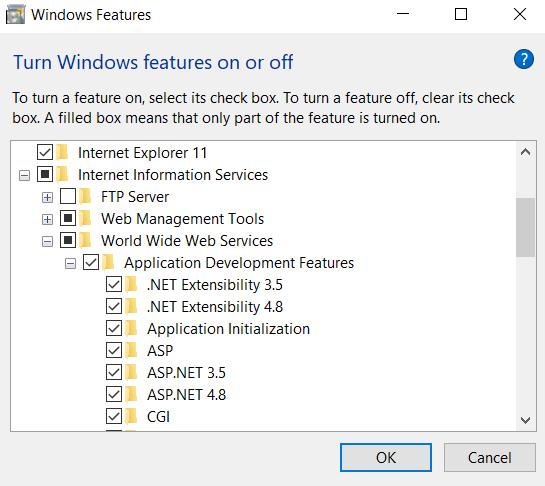Click the scrollbar down arrow
Screen dimensions: 545x486
526,420
